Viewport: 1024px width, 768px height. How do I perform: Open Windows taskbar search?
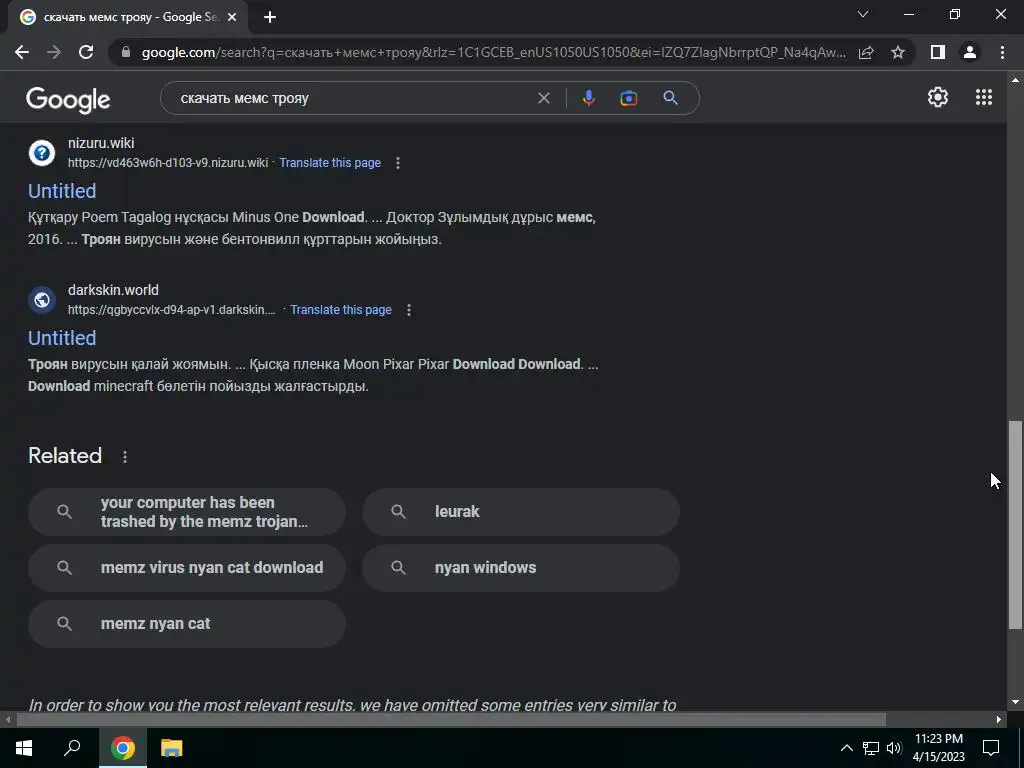(72, 748)
